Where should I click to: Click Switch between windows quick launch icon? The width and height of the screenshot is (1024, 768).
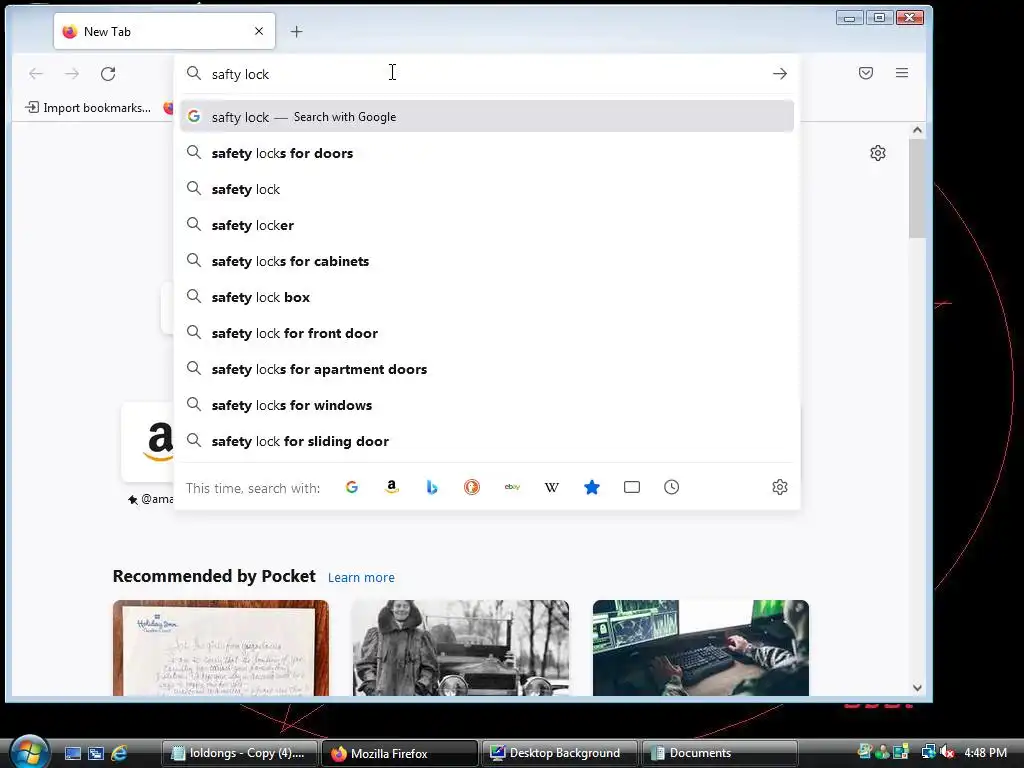tap(96, 753)
